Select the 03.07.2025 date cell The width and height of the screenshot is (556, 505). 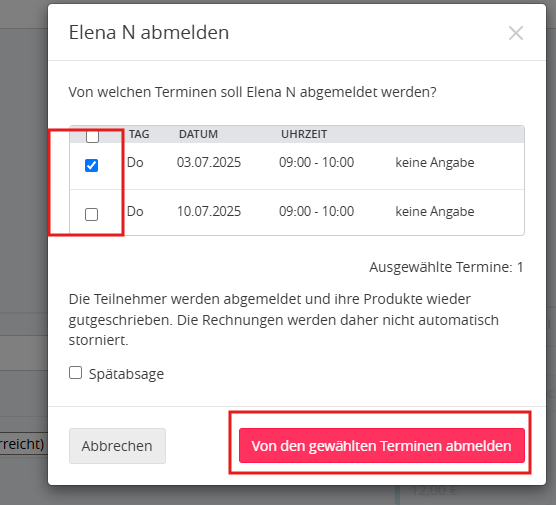point(209,162)
